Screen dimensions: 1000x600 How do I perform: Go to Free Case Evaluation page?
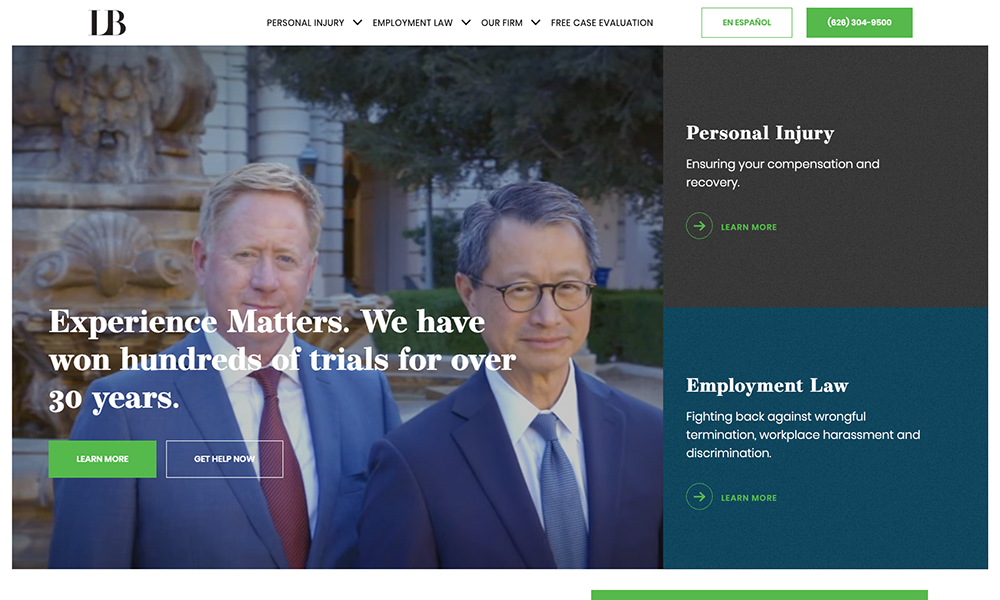(602, 22)
